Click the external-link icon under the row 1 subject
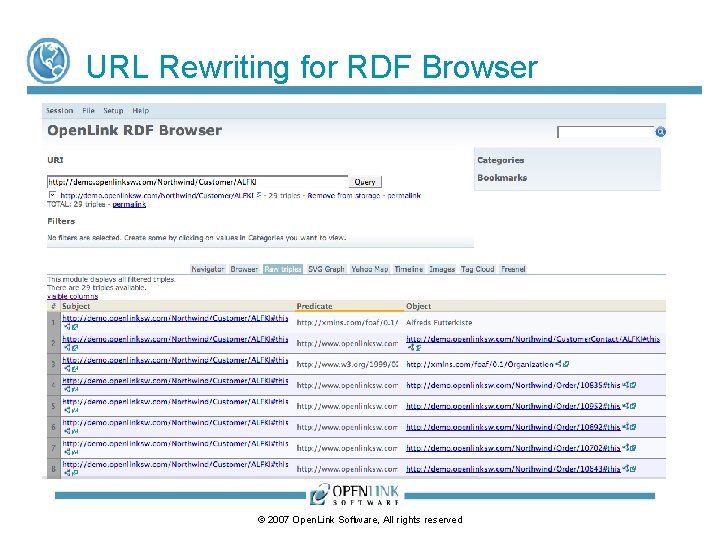The width and height of the screenshot is (720, 540). tap(75, 327)
